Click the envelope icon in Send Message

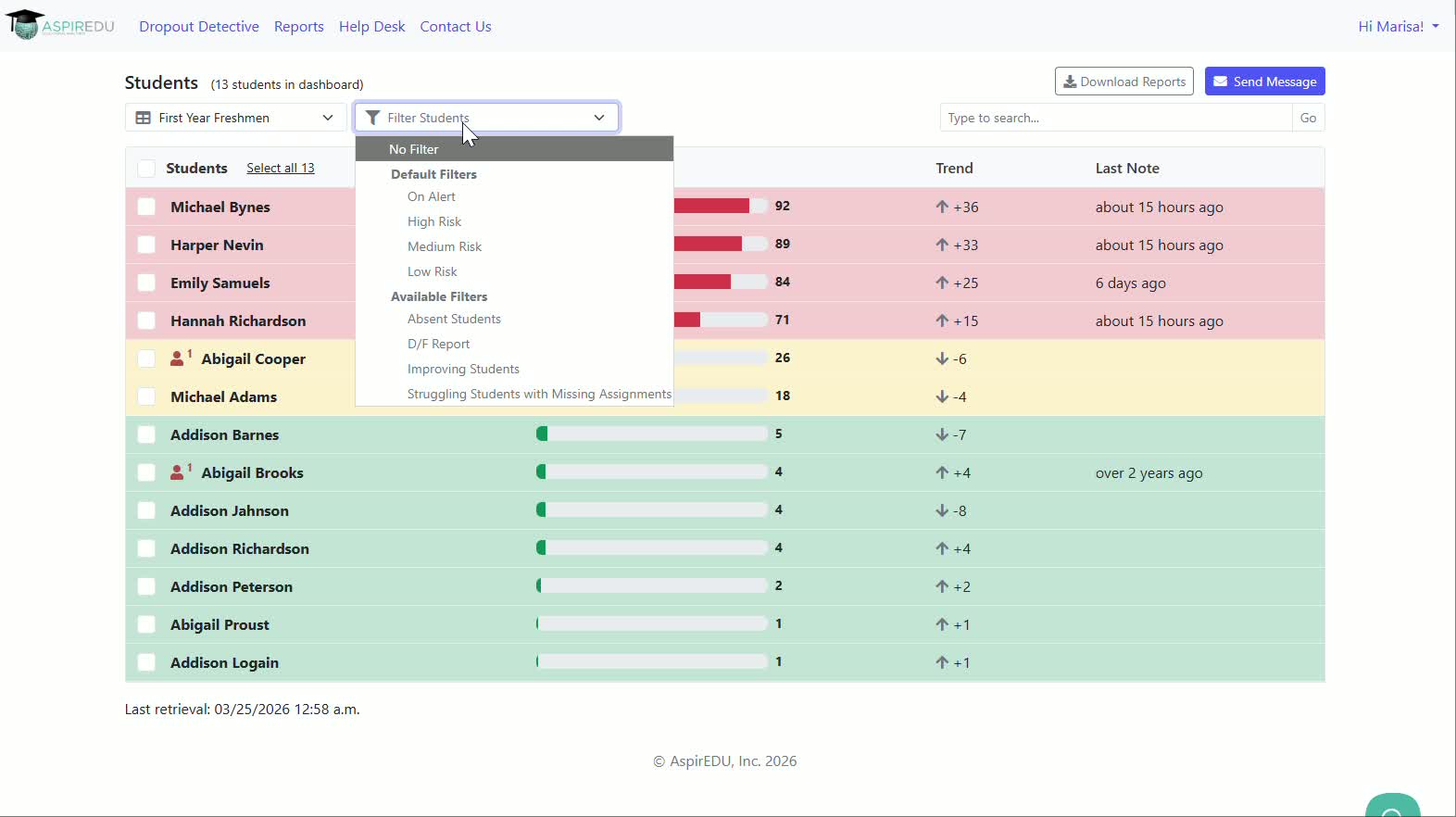pos(1221,82)
